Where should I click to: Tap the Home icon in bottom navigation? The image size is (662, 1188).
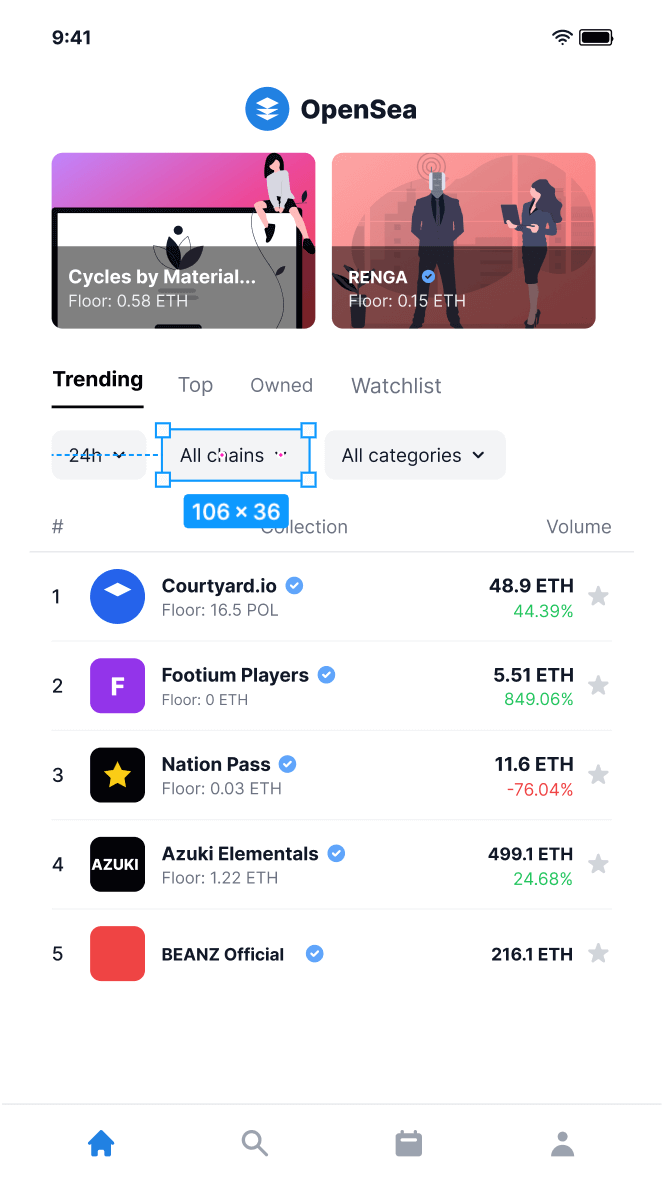coord(101,1143)
